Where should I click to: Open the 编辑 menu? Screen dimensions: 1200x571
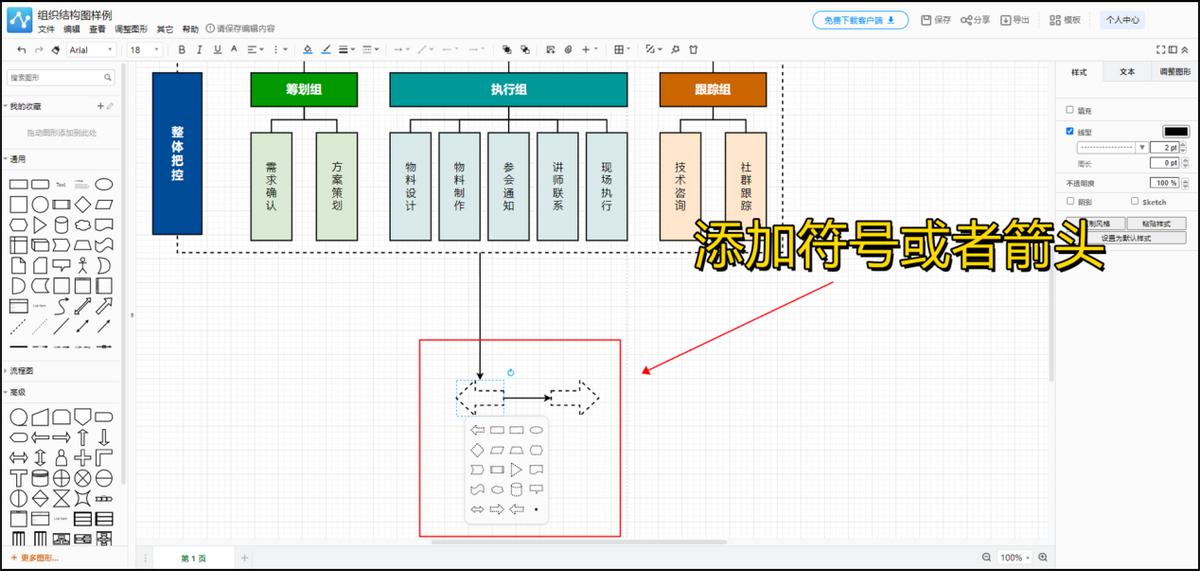click(x=72, y=29)
